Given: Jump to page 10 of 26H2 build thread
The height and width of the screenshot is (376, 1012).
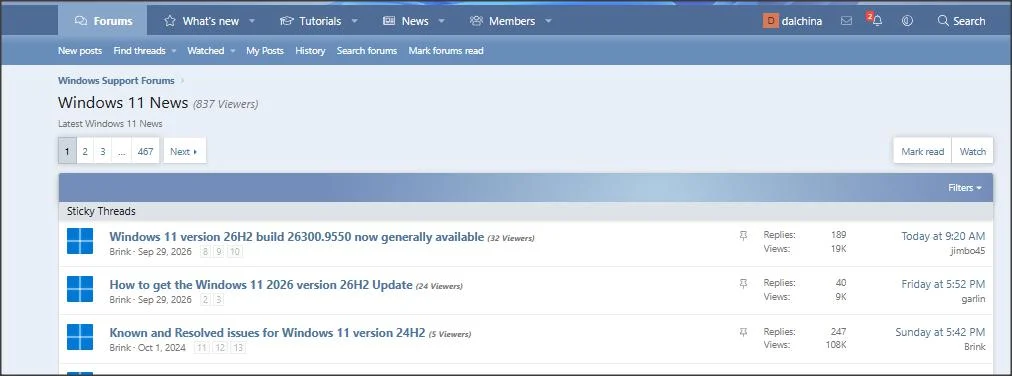Looking at the screenshot, I should coord(235,252).
